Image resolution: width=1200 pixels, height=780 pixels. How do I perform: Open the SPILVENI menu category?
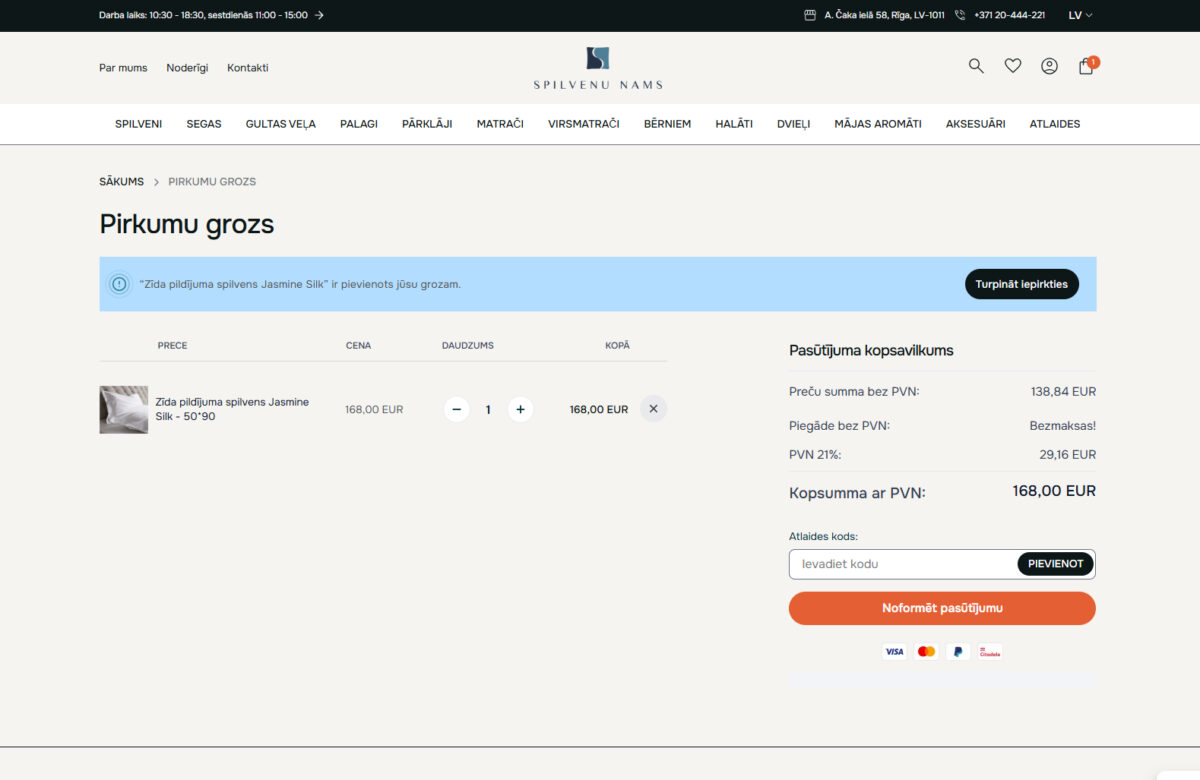pyautogui.click(x=138, y=124)
